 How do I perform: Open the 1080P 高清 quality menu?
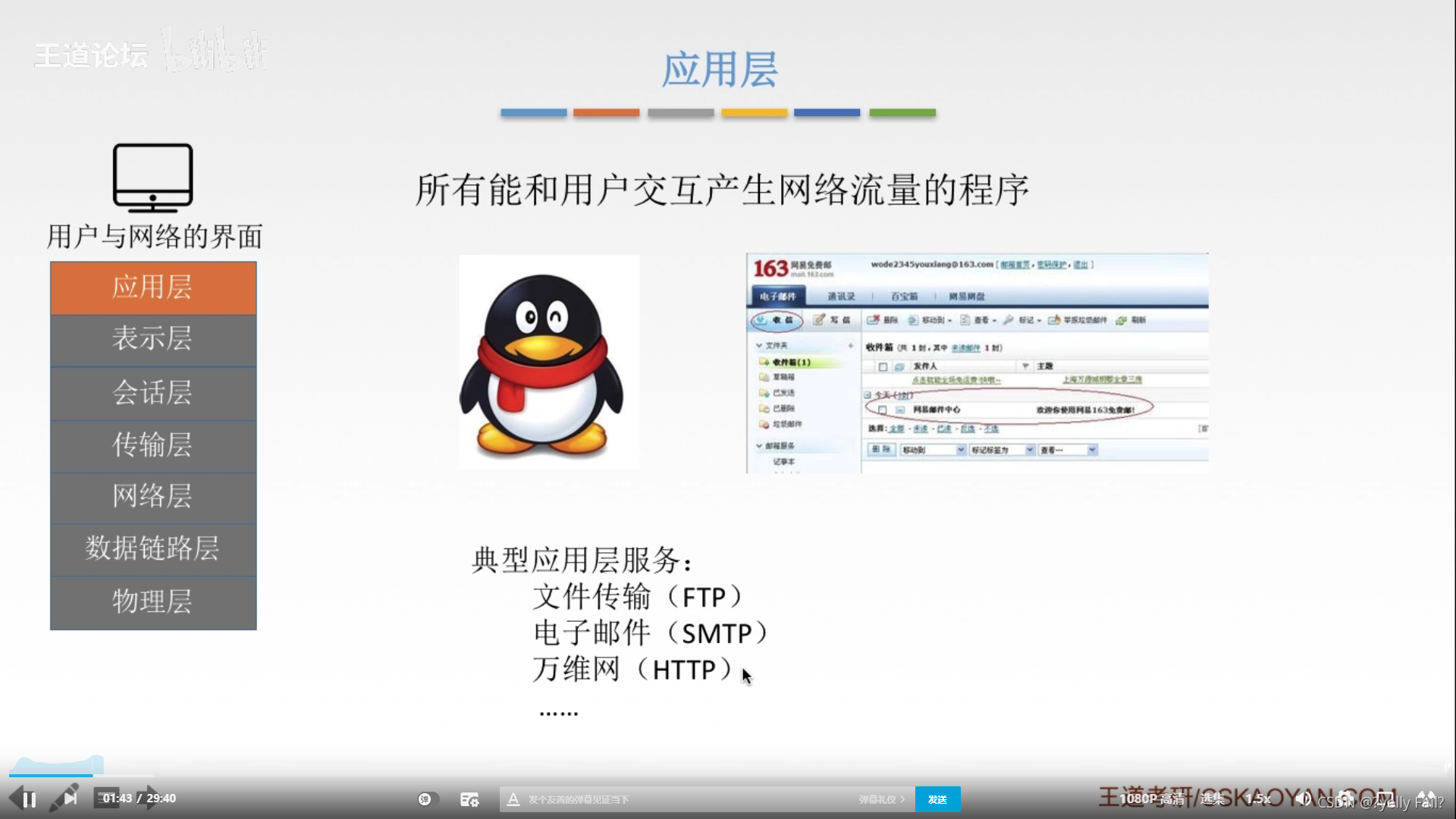[1151, 799]
